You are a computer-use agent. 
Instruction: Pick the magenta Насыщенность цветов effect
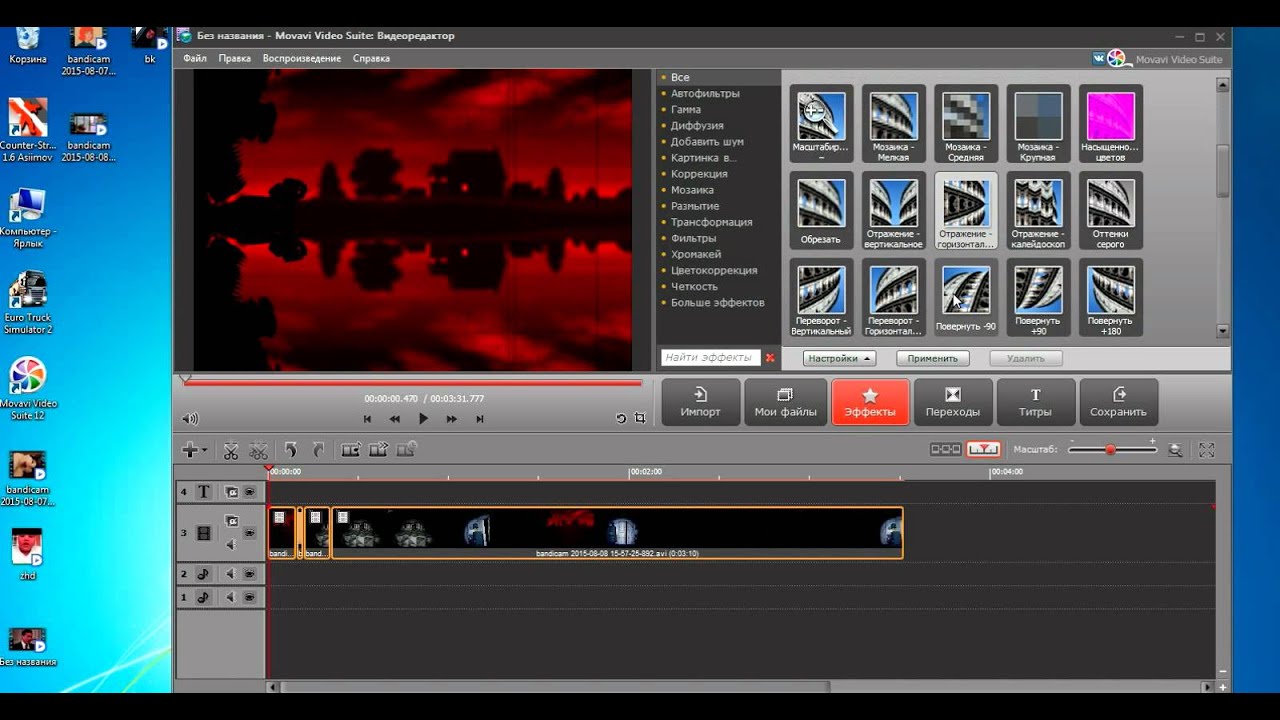tap(1111, 124)
